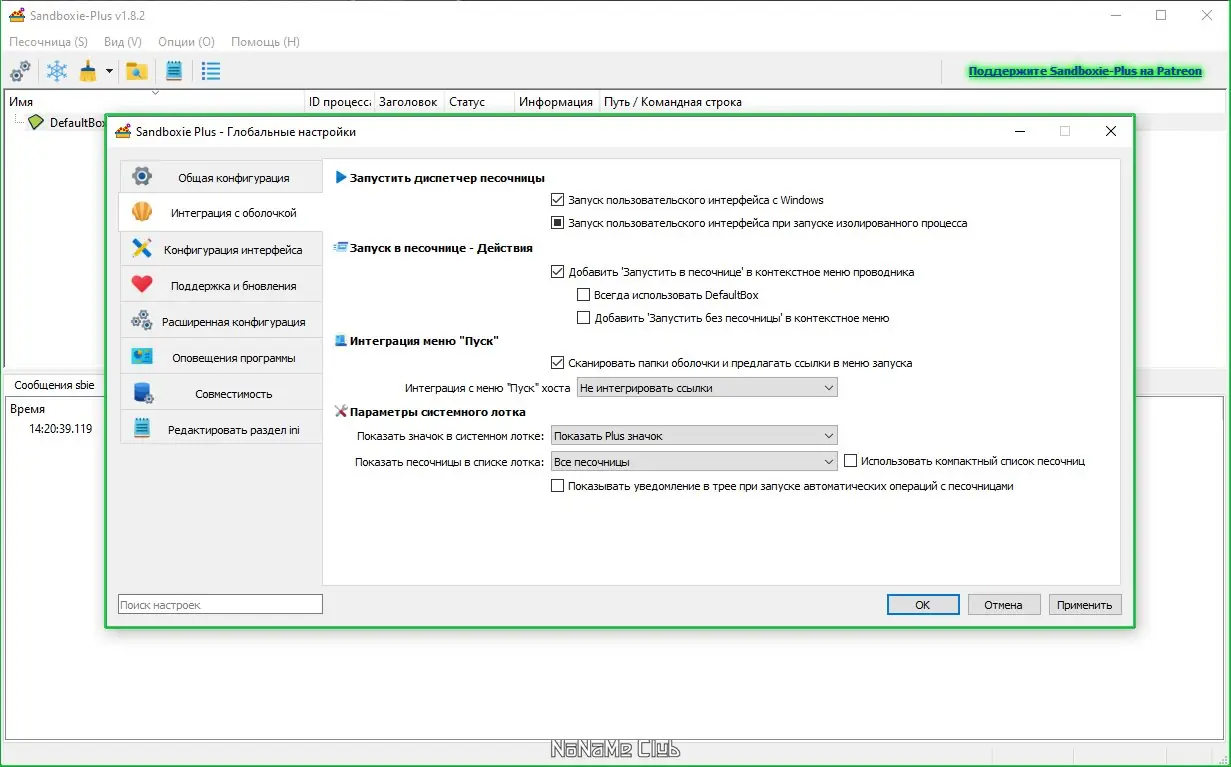Click the Заголовок column header
This screenshot has width=1231, height=767.
[409, 102]
